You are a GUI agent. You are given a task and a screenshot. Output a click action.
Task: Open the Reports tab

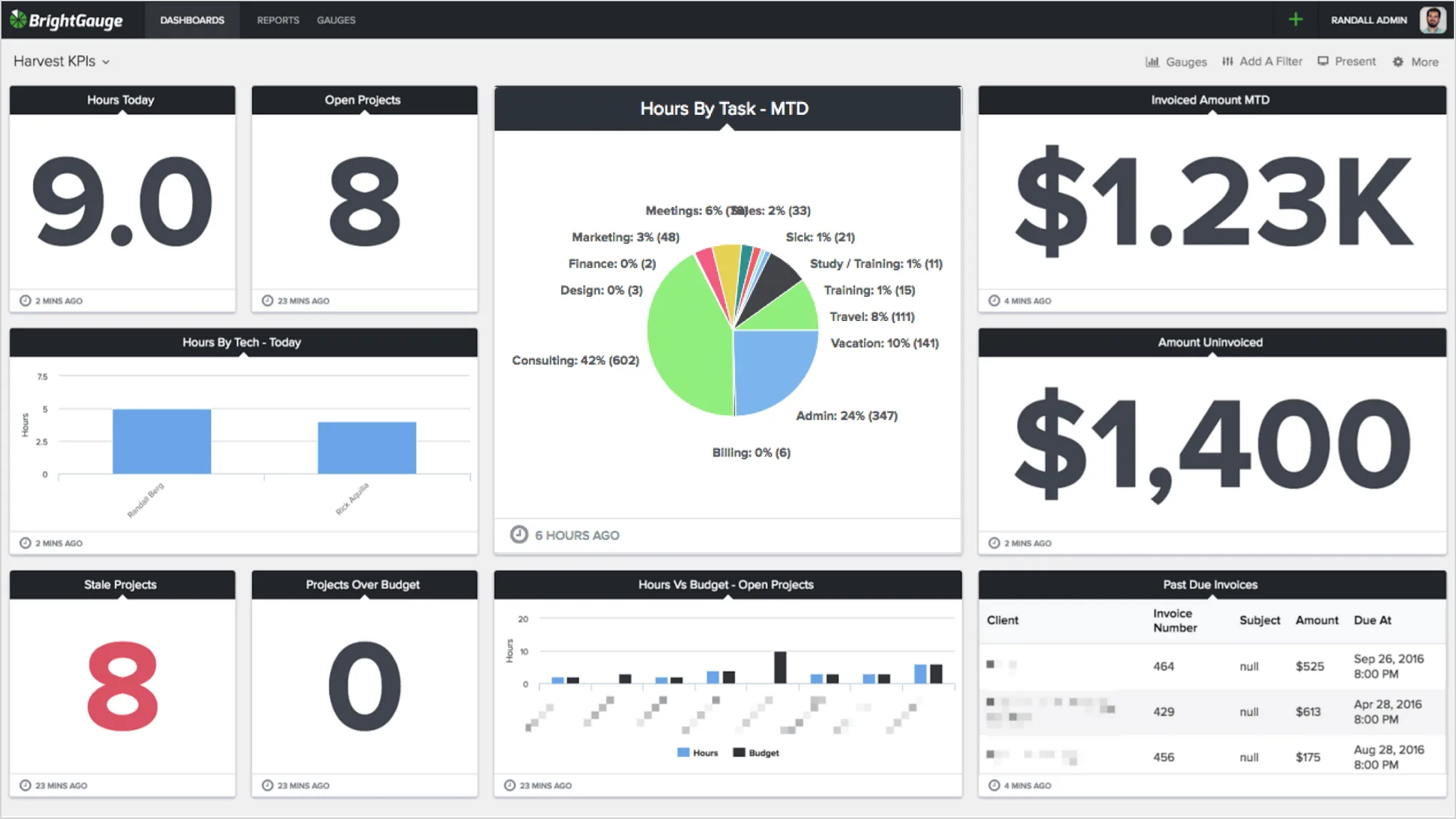click(x=278, y=20)
